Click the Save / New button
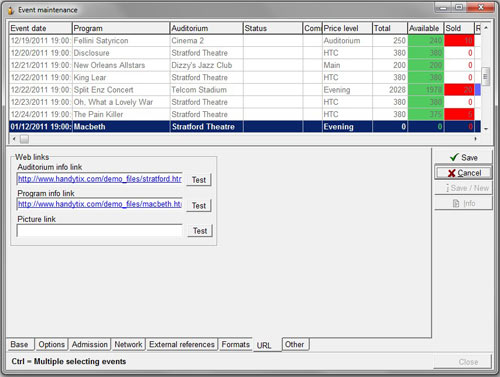The width and height of the screenshot is (500, 377). click(463, 188)
